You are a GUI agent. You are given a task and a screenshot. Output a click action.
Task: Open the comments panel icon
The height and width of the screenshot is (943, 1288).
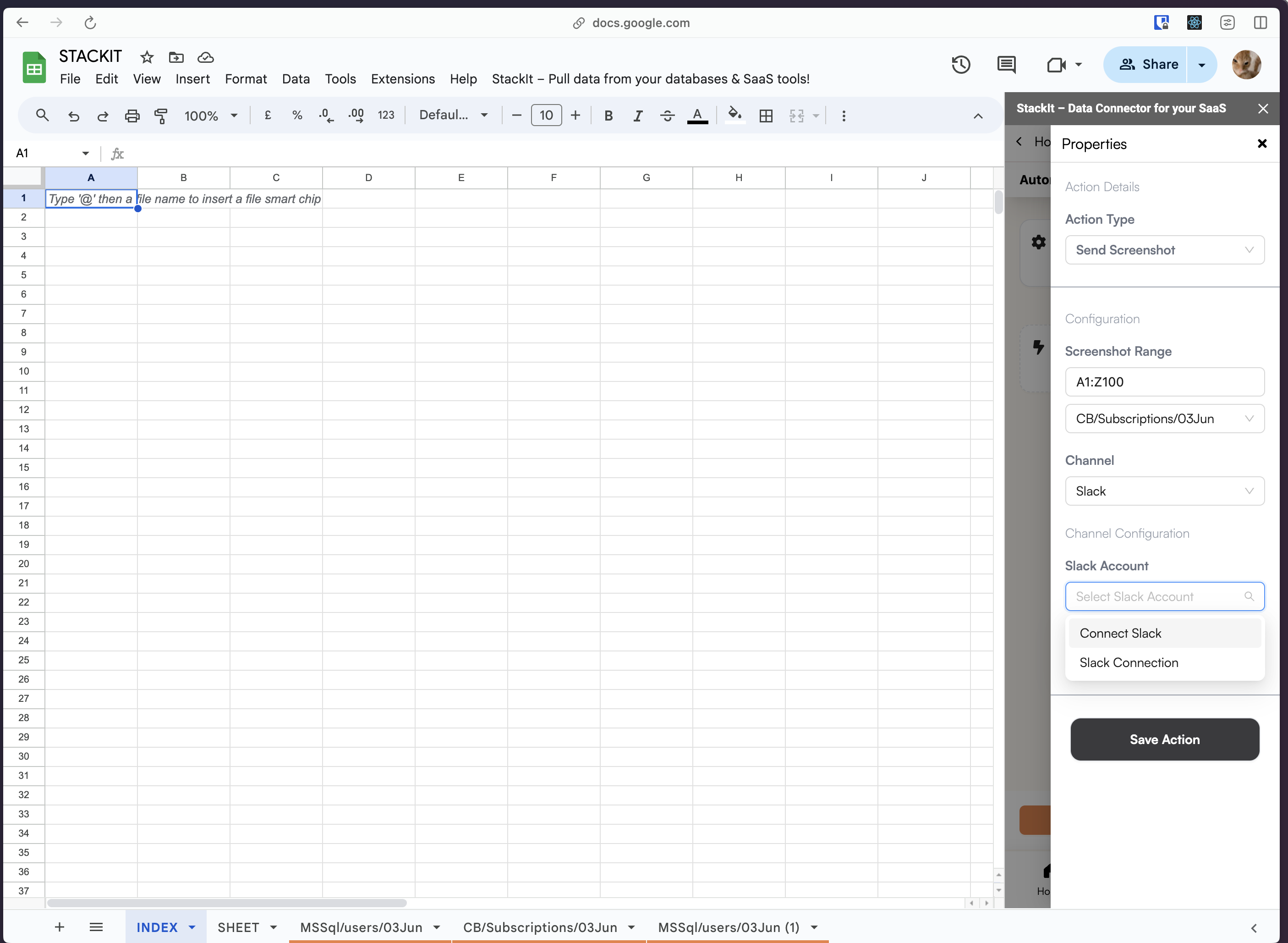click(x=1006, y=65)
